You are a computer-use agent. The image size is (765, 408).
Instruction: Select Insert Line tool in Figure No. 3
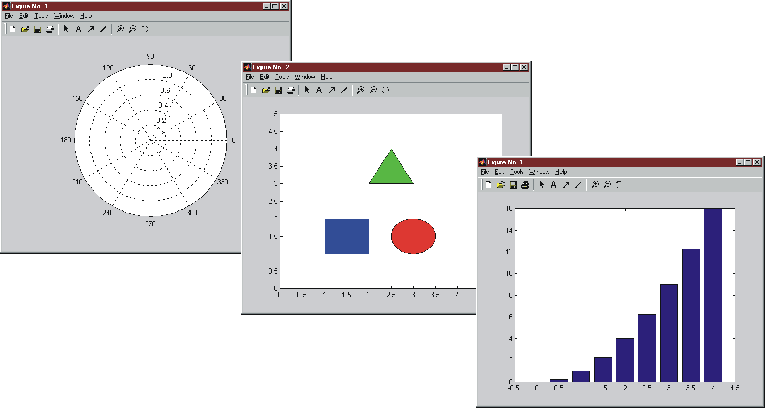(x=577, y=185)
